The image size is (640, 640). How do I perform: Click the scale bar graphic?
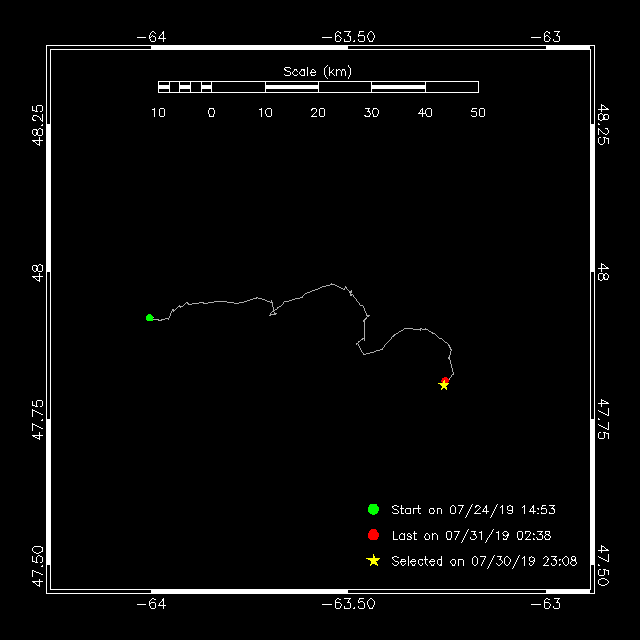pyautogui.click(x=318, y=87)
